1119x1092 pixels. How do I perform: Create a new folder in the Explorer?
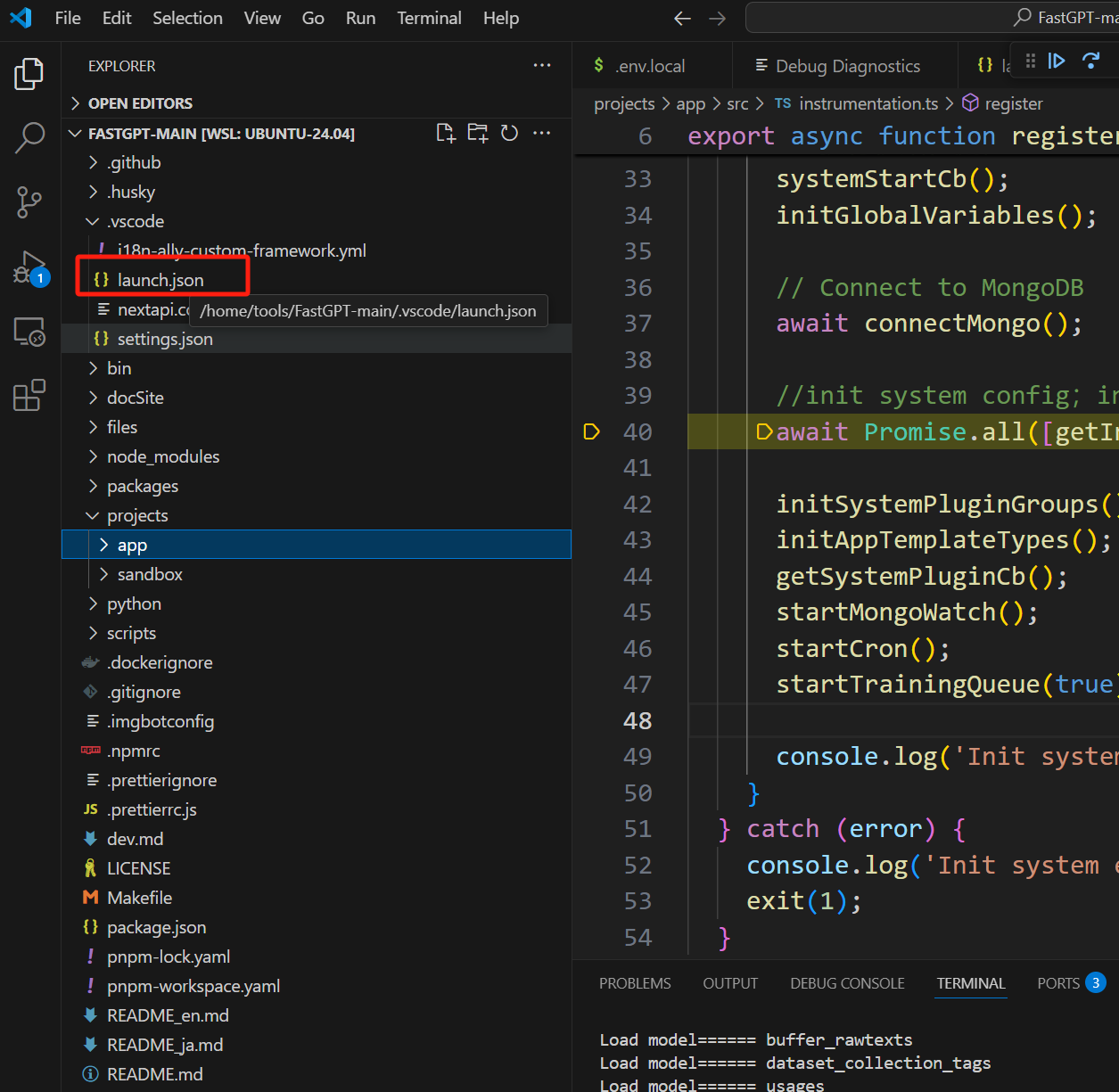pos(477,132)
